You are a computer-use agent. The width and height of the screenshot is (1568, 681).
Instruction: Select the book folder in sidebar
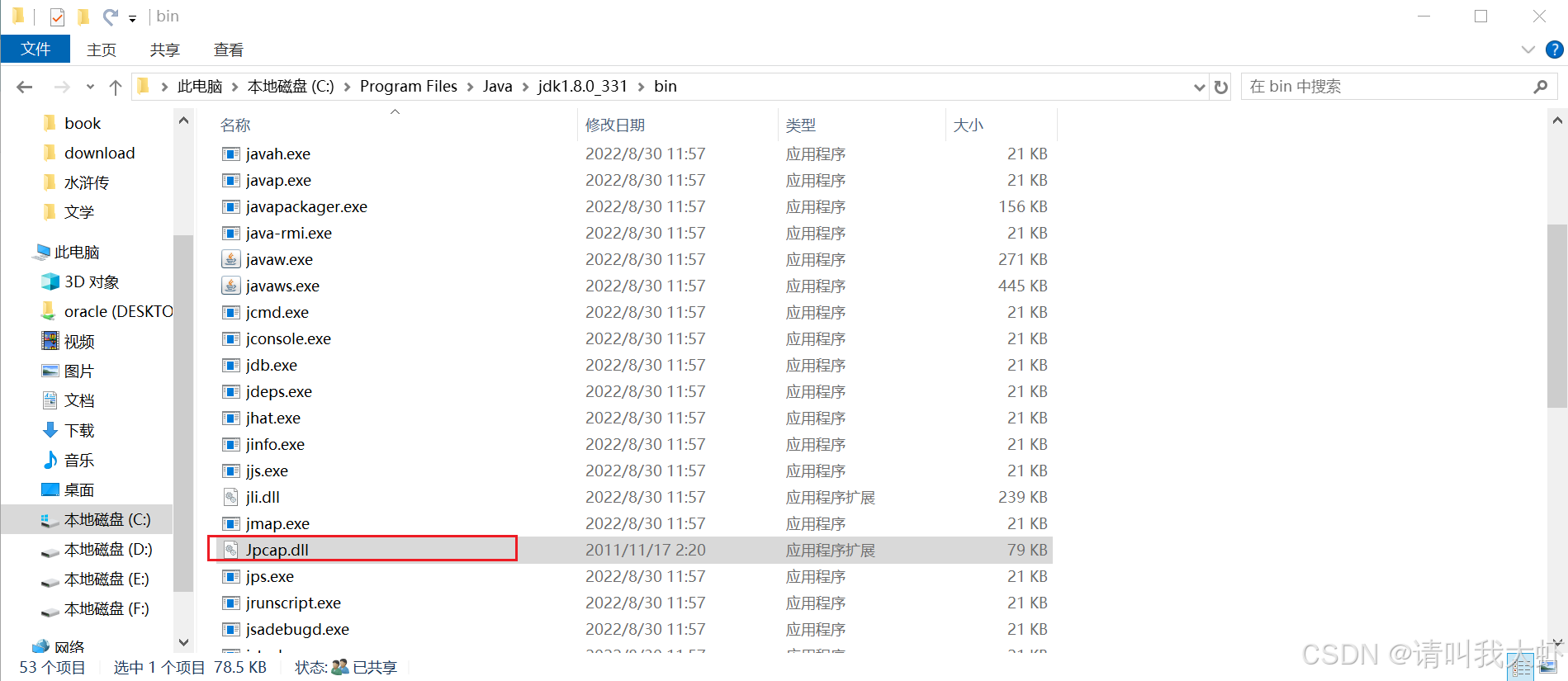pos(83,124)
